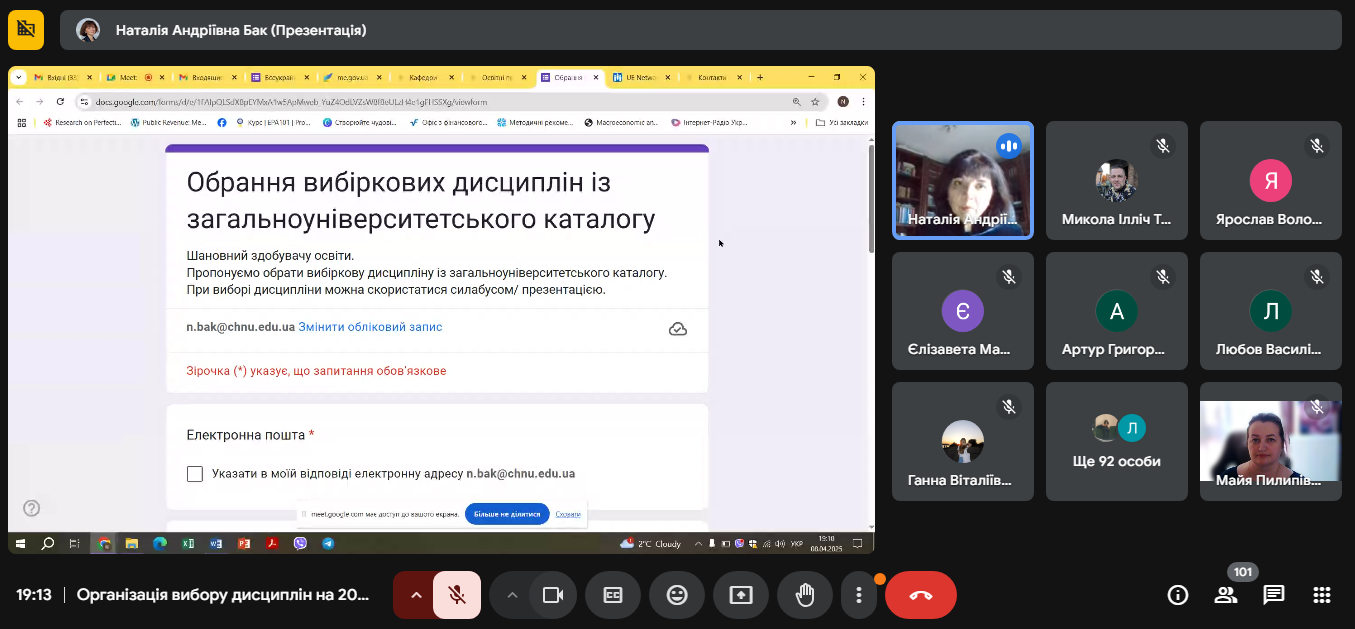The image size is (1355, 629).
Task: Open Windows search magnifier in taskbar
Action: tap(47, 544)
